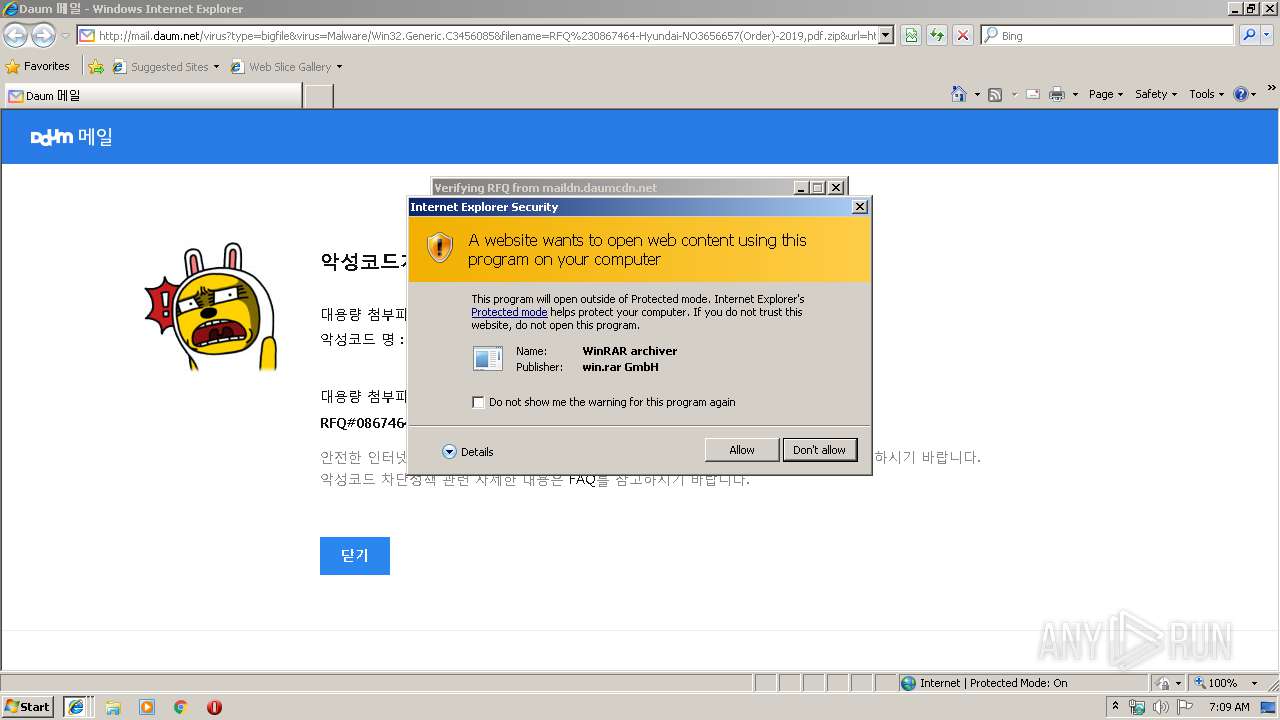Check 'Do not show me the warning' box
The width and height of the screenshot is (1280, 720).
[x=478, y=402]
